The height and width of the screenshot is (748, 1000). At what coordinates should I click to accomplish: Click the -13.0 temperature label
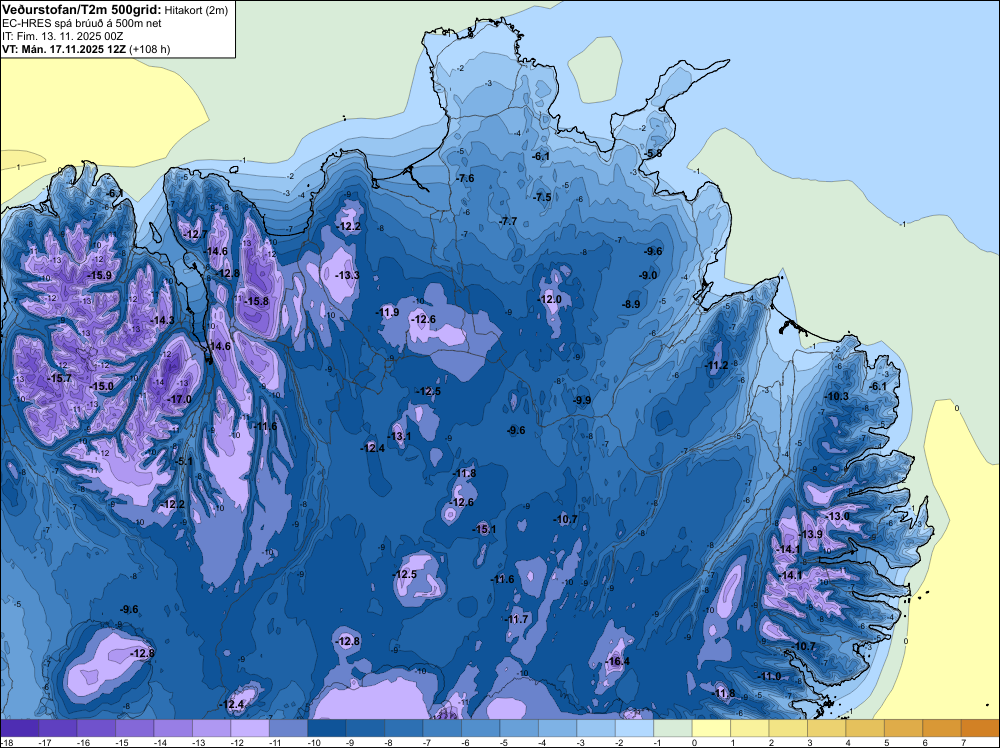pos(837,516)
